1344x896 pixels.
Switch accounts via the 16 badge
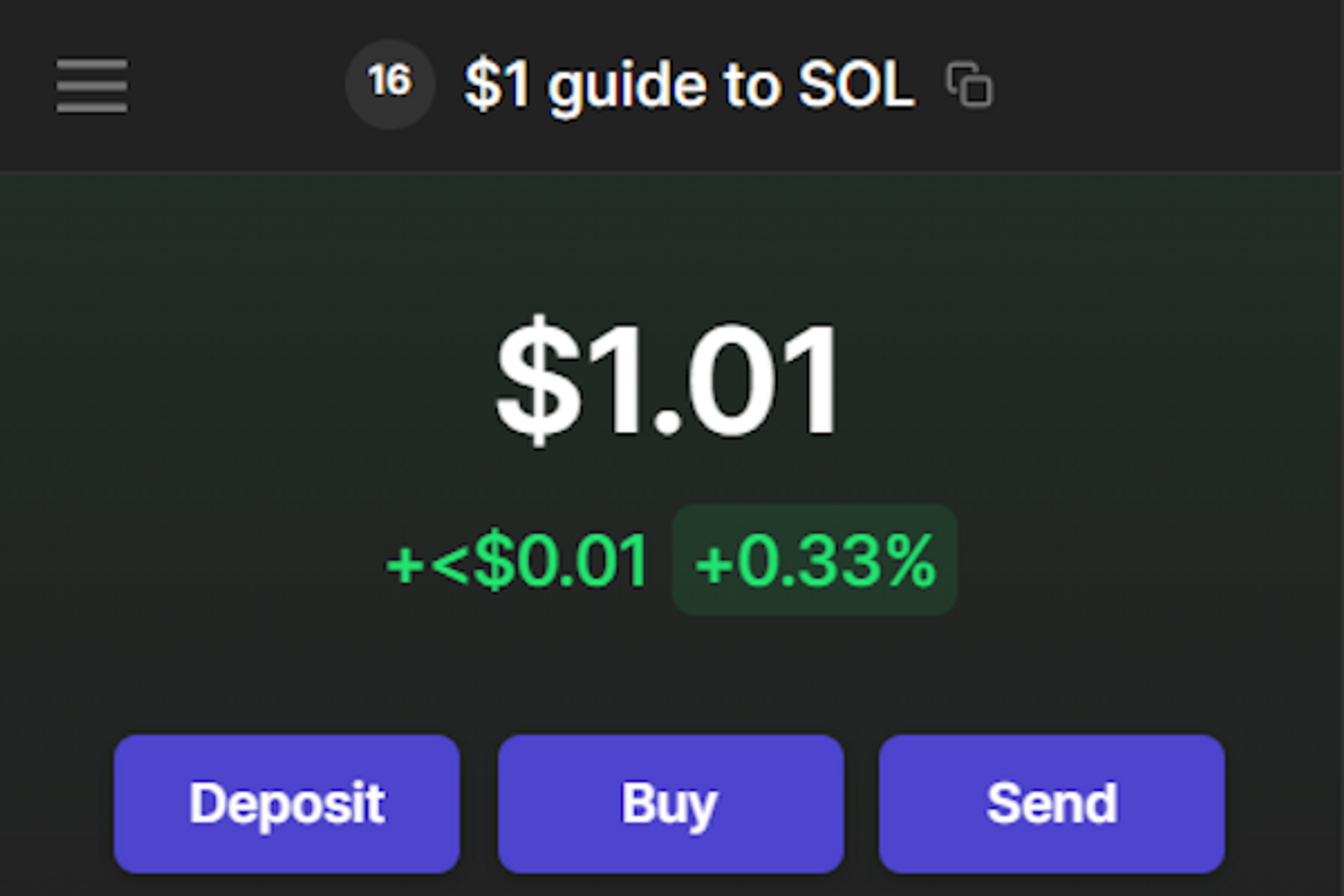click(390, 84)
